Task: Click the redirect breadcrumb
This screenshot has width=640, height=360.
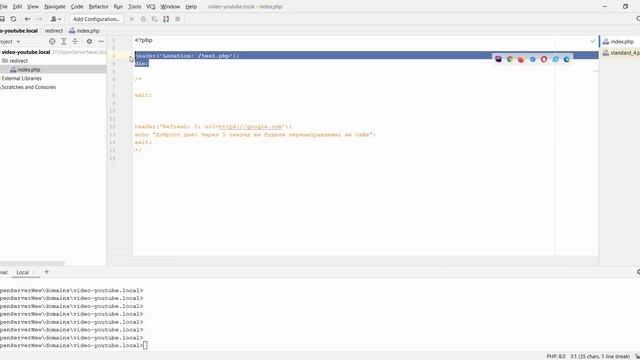Action: (x=53, y=31)
